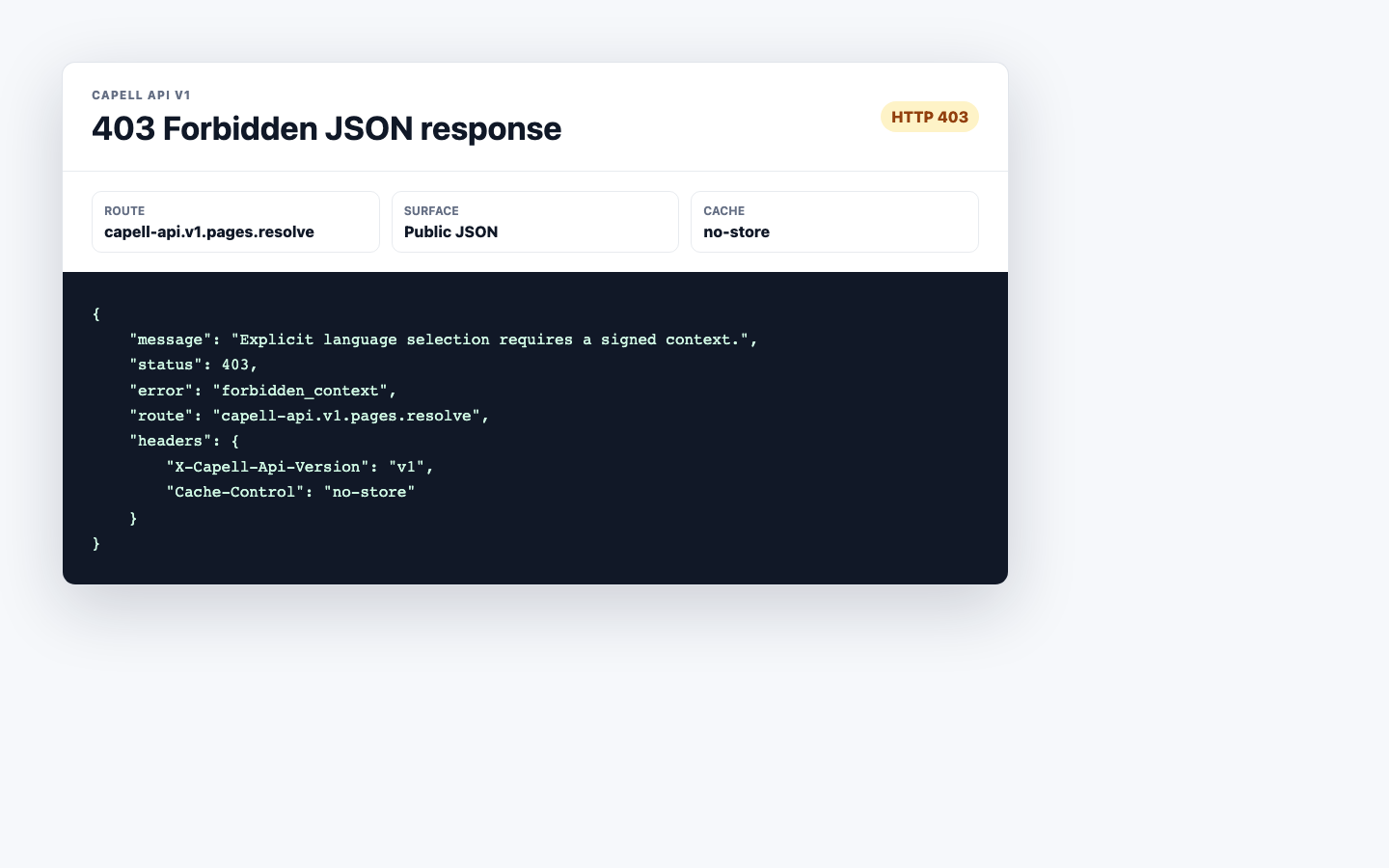Click the CACHE card label

723,210
